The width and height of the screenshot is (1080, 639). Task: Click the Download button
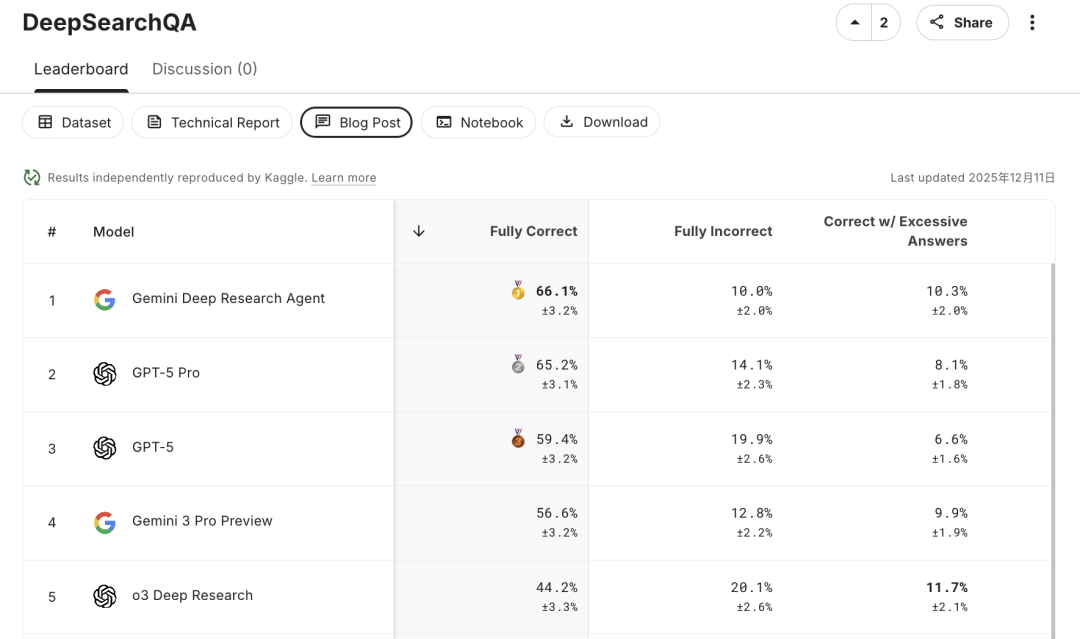coord(602,122)
